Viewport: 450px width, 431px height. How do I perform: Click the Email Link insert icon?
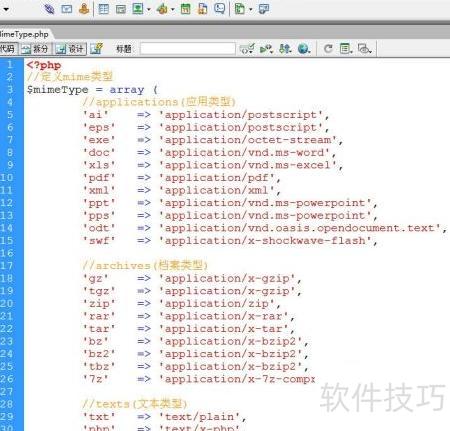tap(67, 9)
